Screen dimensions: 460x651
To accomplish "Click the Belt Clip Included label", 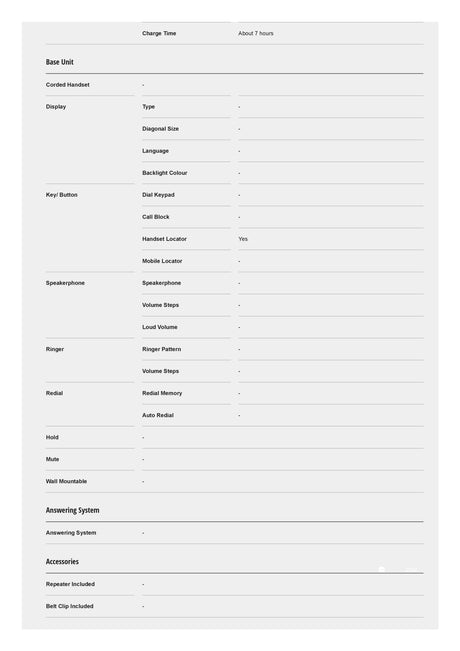I will (69, 606).
